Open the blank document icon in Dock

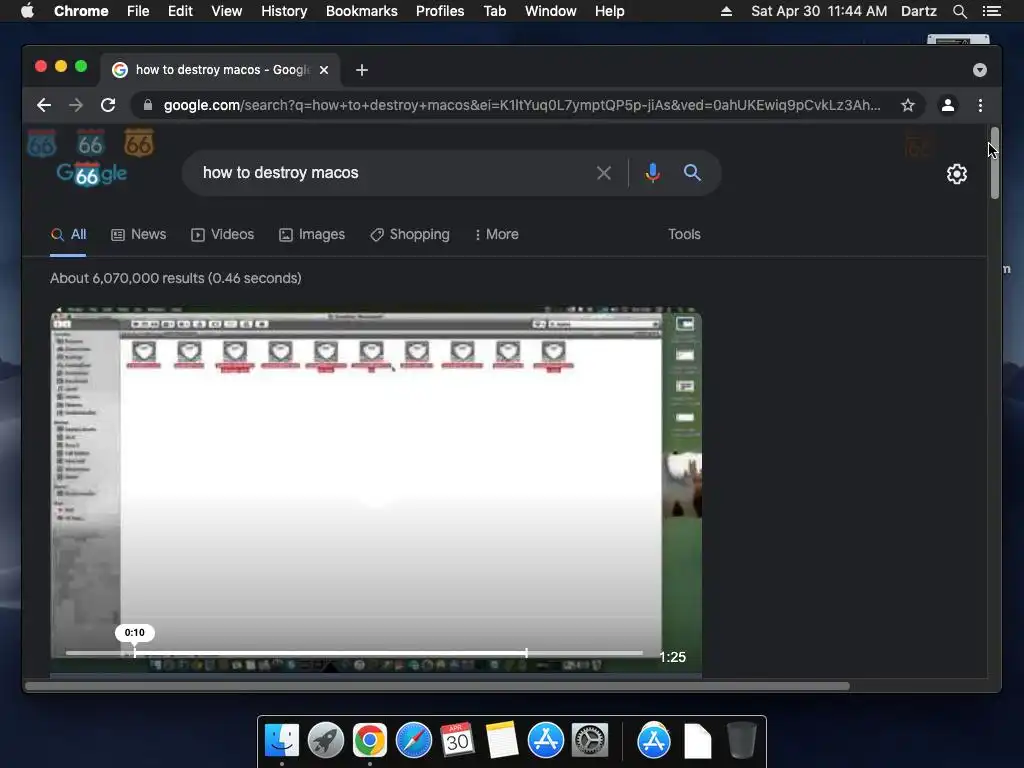click(697, 741)
